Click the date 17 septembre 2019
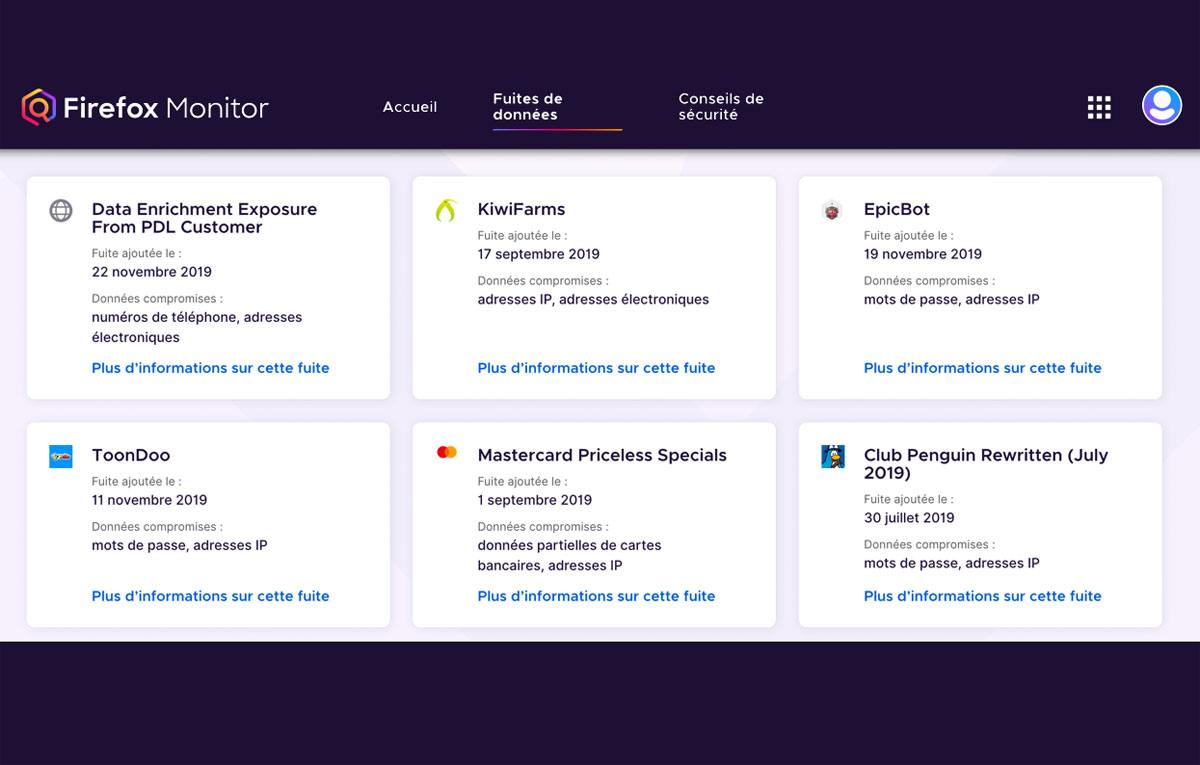The image size is (1200, 765). [539, 254]
